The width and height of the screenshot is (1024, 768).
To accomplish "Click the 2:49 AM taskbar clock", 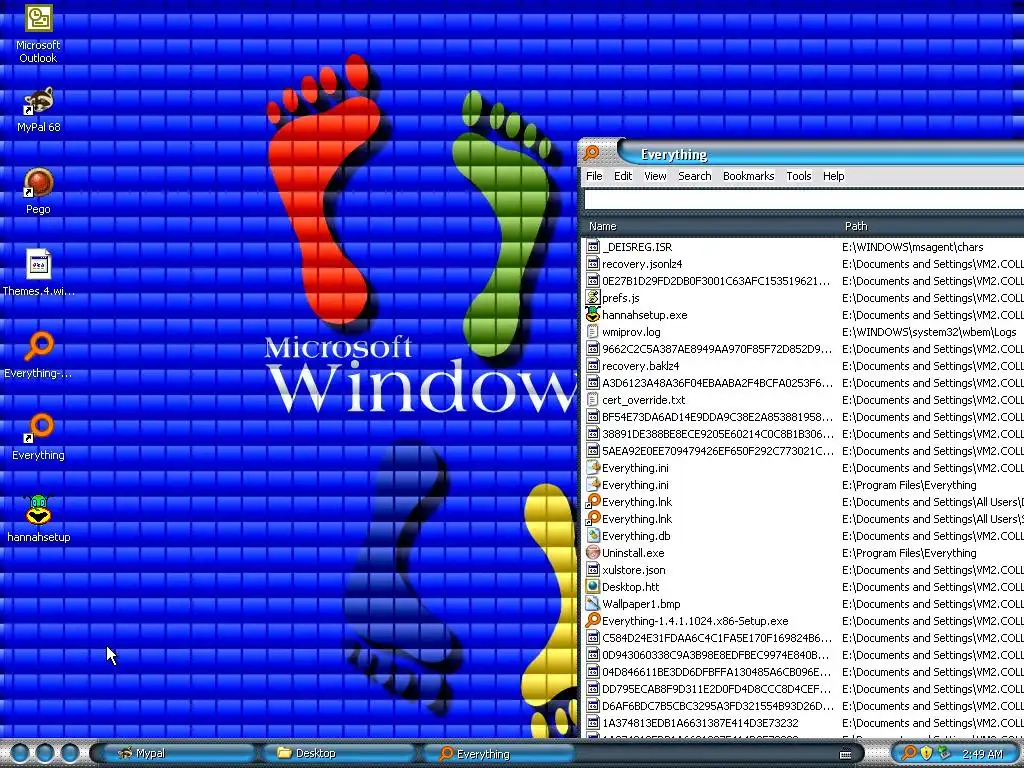I will (982, 754).
